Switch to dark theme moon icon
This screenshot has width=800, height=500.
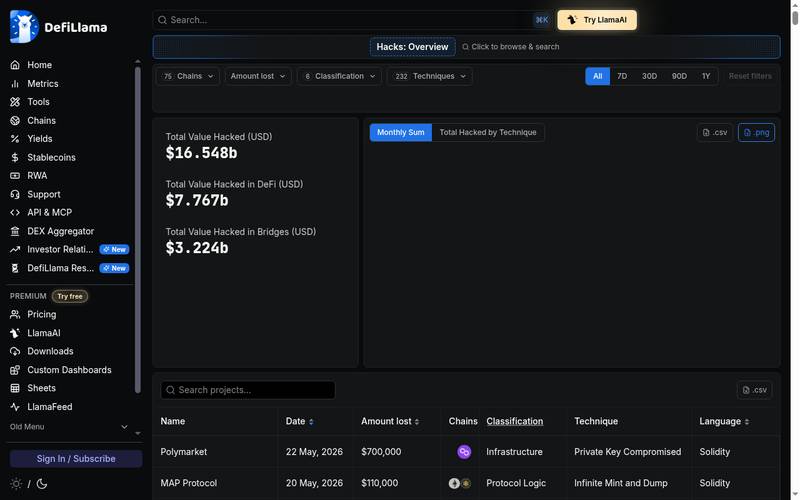pyautogui.click(x=42, y=484)
